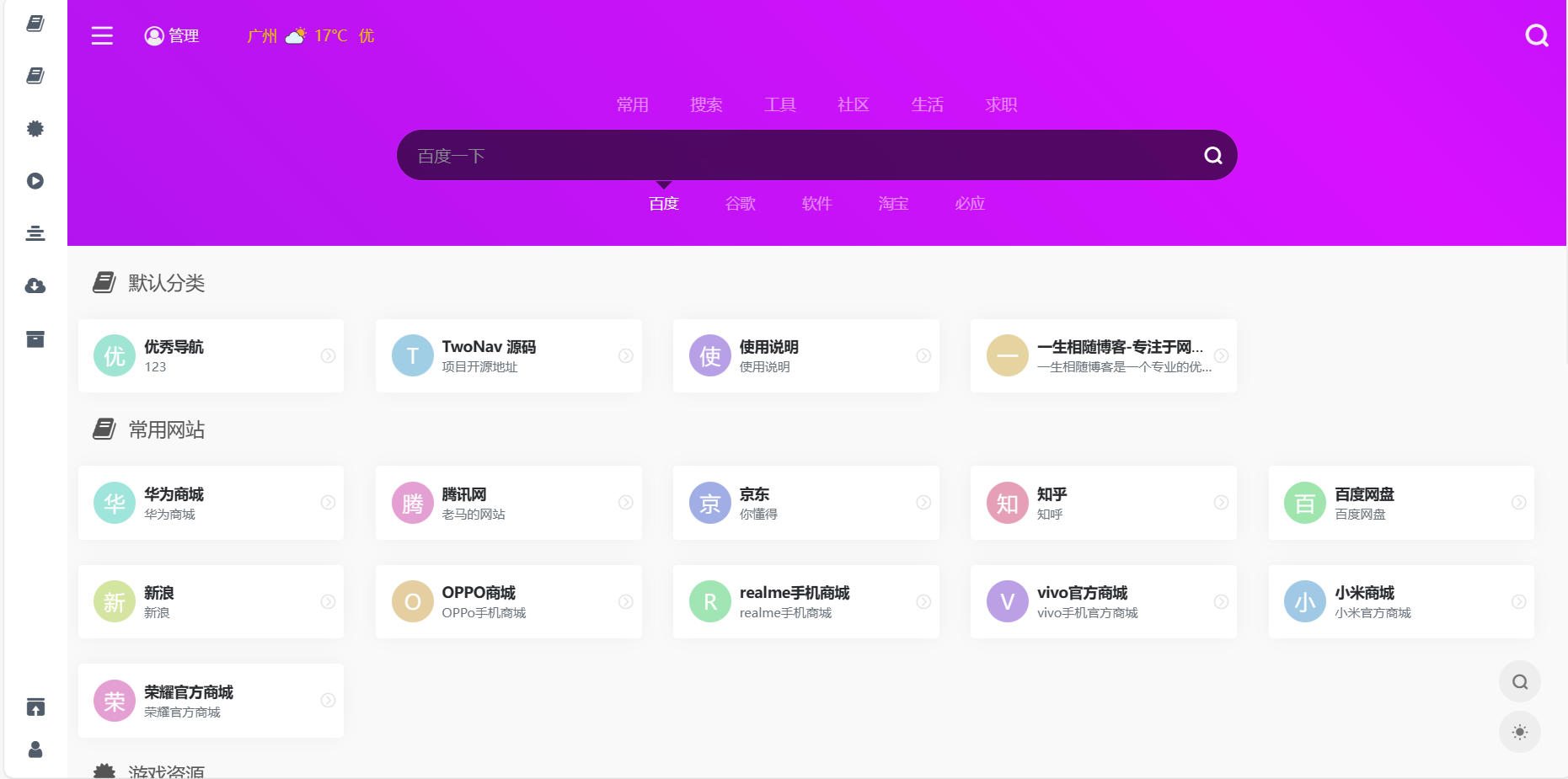This screenshot has height=779, width=1568.
Task: Choose 百度 search engine option
Action: [x=664, y=204]
